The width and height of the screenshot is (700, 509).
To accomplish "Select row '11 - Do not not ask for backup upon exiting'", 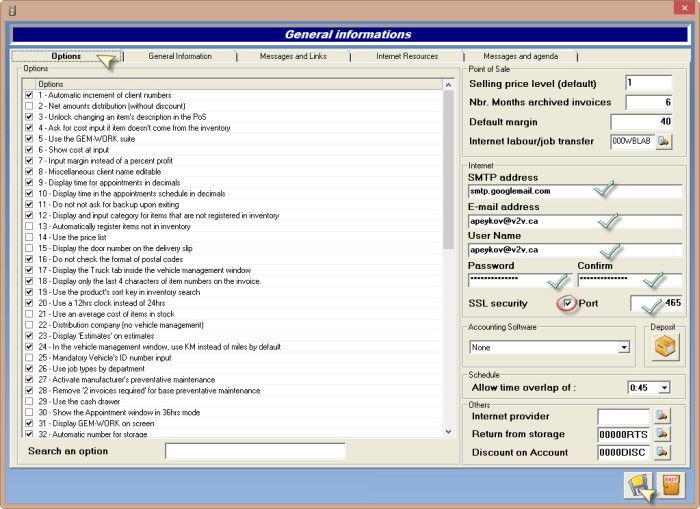I will [x=232, y=204].
